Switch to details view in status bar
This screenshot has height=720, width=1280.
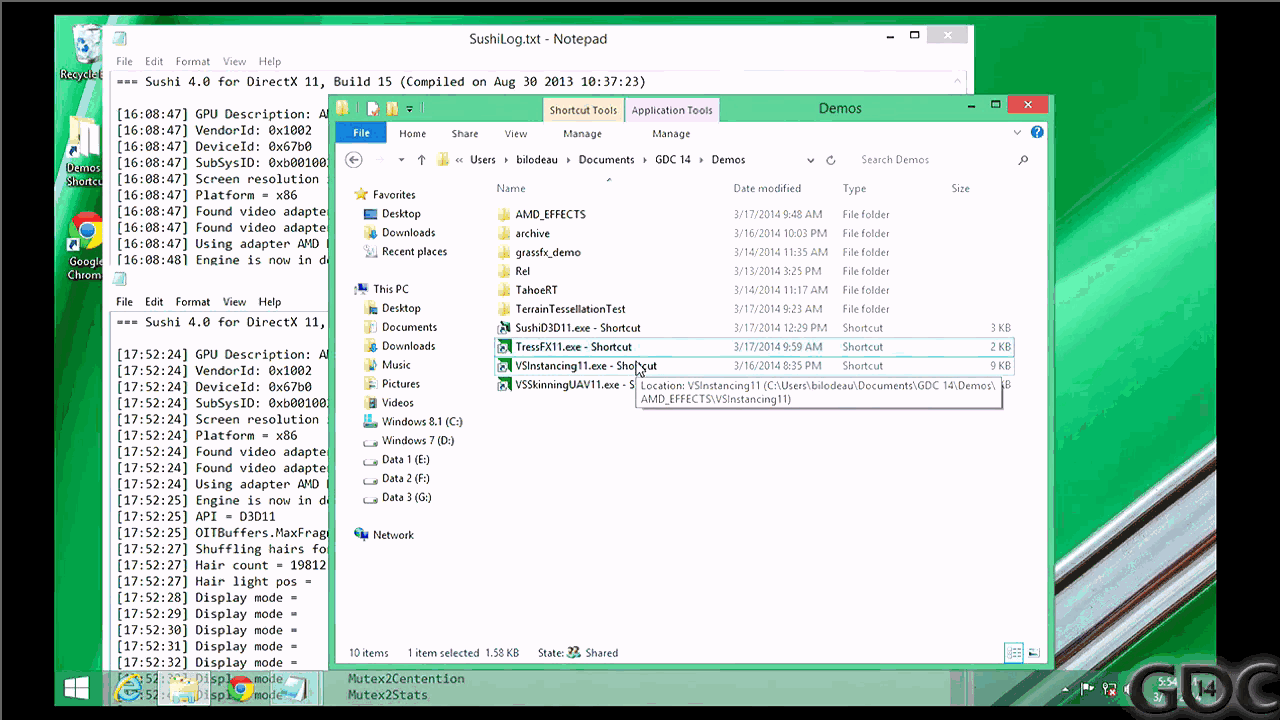pos(1014,653)
